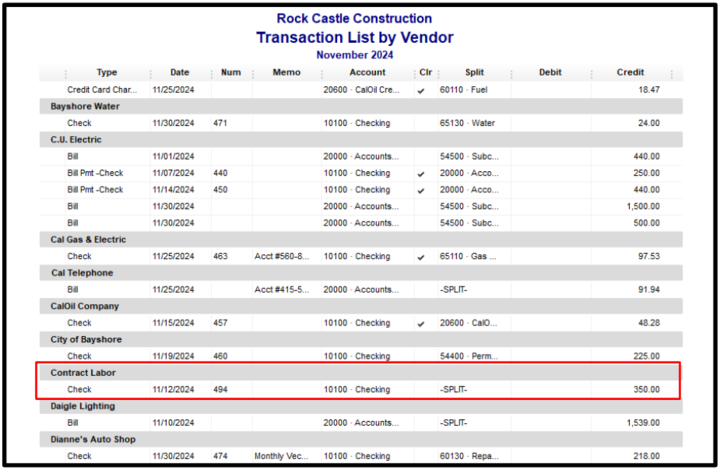Click the 350.00 credit amount

coord(647,389)
